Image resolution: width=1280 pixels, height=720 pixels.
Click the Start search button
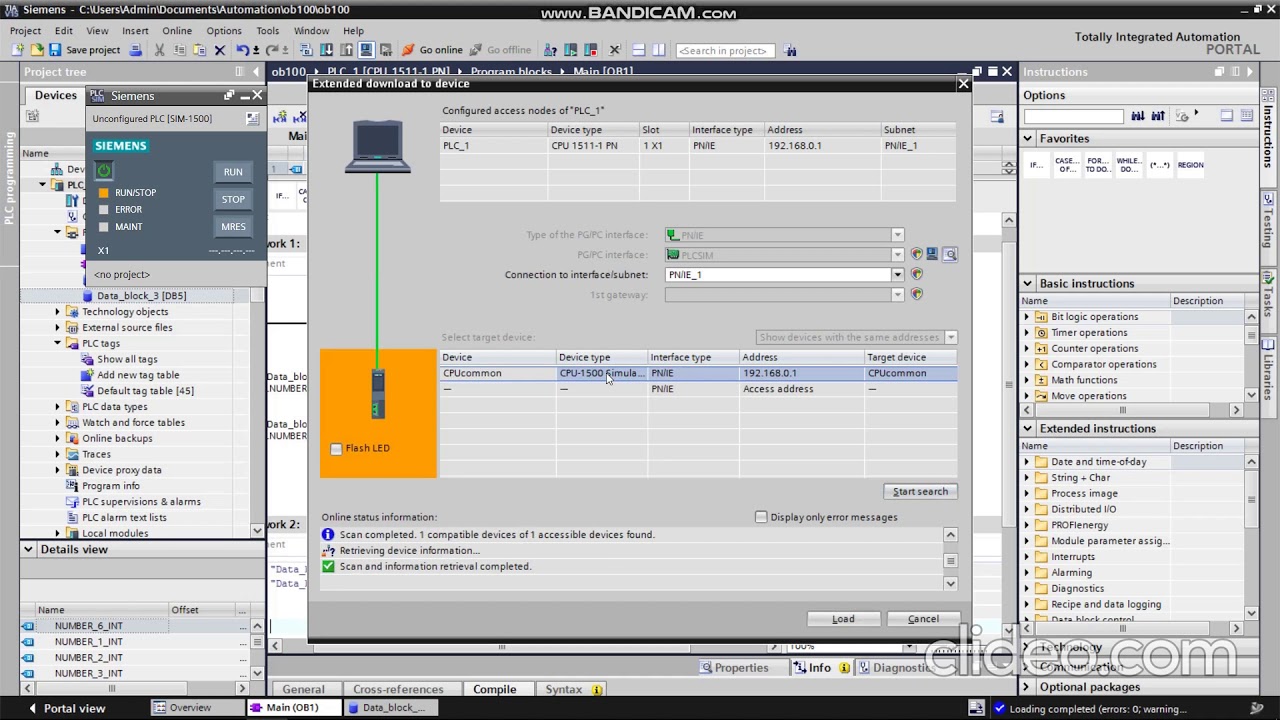[920, 491]
